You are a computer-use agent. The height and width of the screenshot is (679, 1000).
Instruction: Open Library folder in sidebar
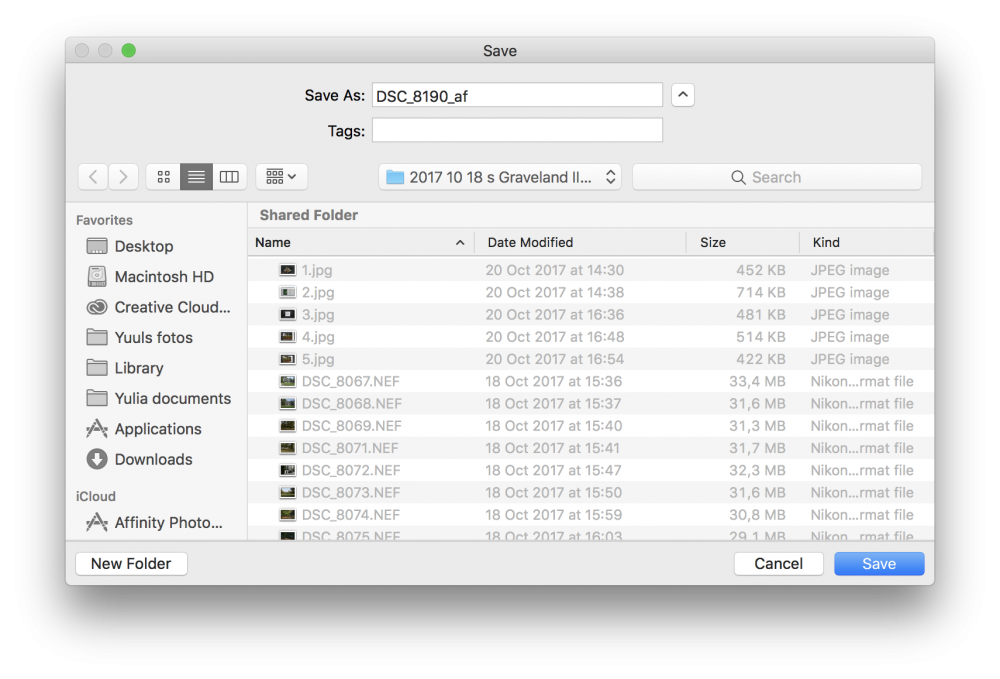[125, 368]
